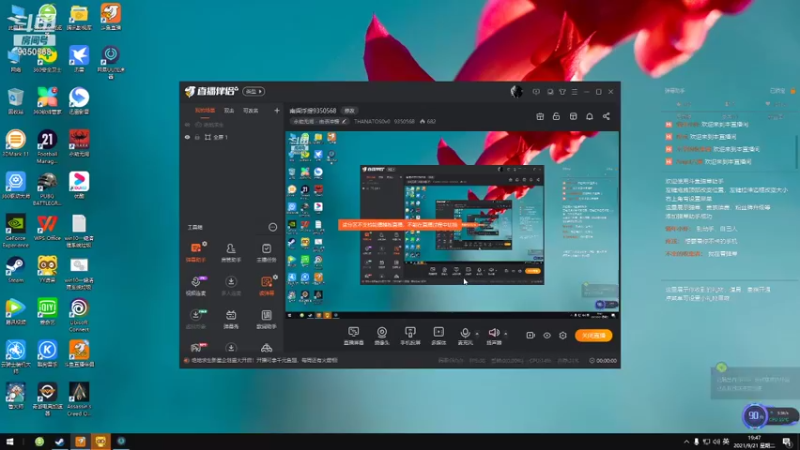800x450 pixels.
Task: Click the 00:00:00 stream timer
Action: coord(603,361)
